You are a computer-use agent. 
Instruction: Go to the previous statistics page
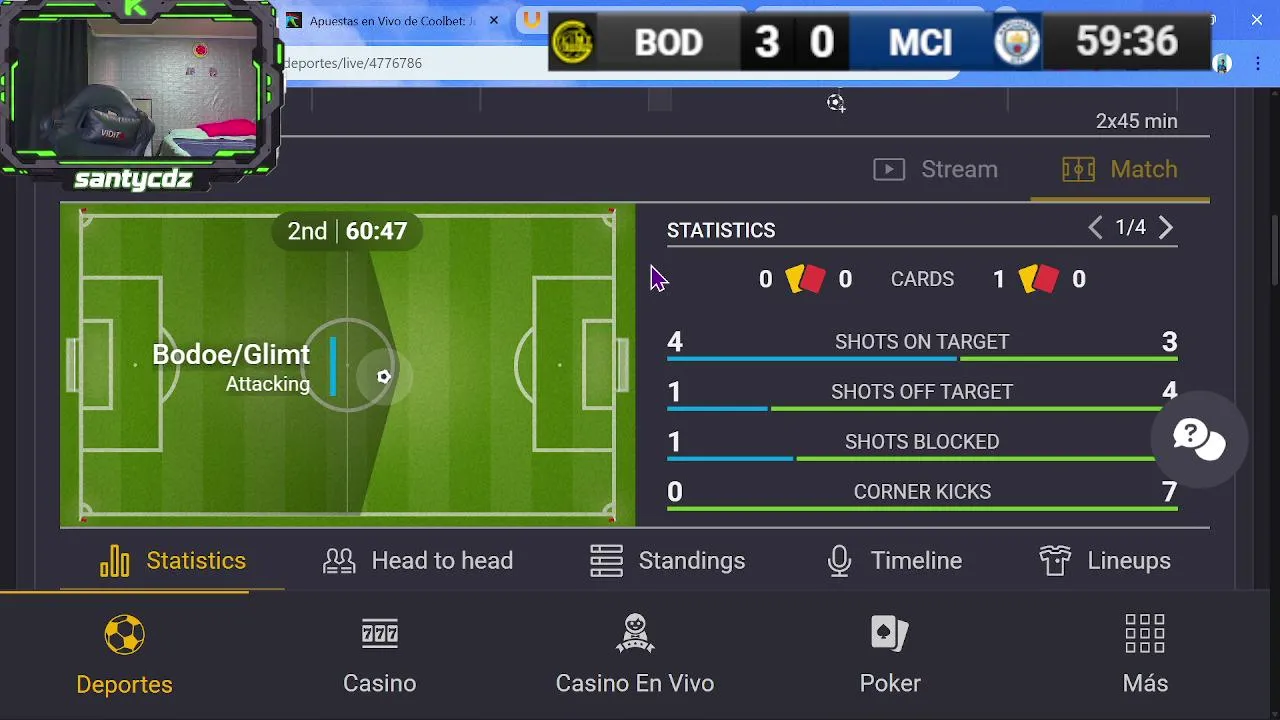[1096, 229]
